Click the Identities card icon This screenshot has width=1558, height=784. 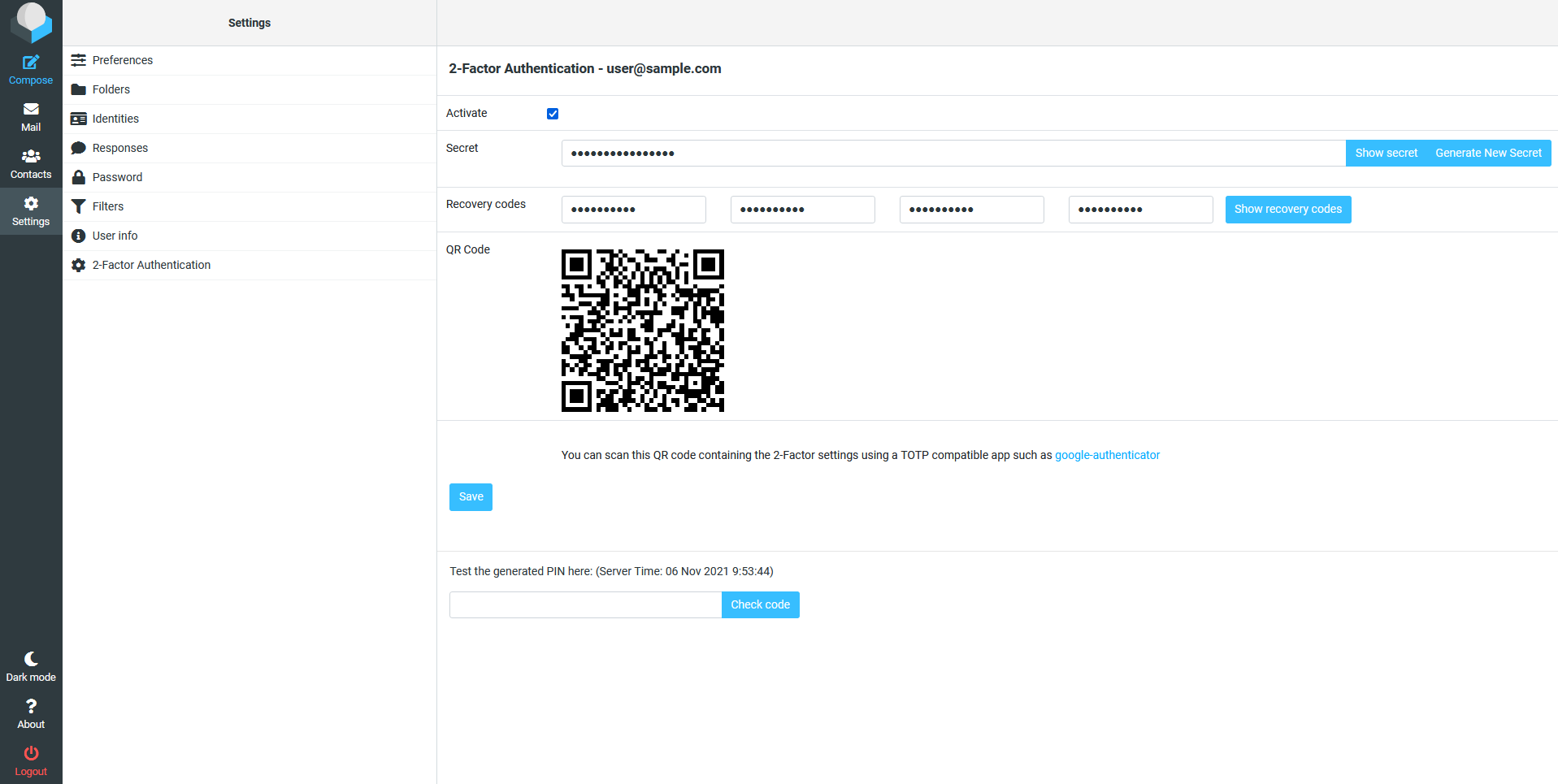pyautogui.click(x=79, y=119)
